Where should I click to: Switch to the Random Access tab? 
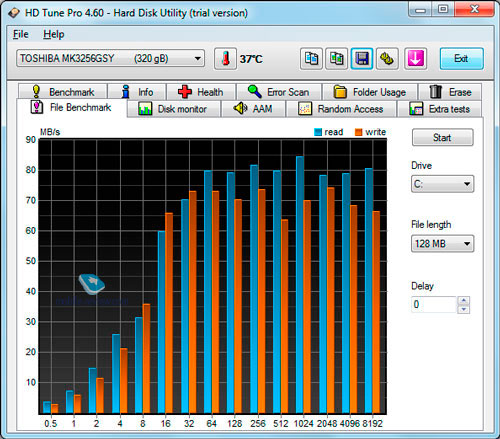341,109
